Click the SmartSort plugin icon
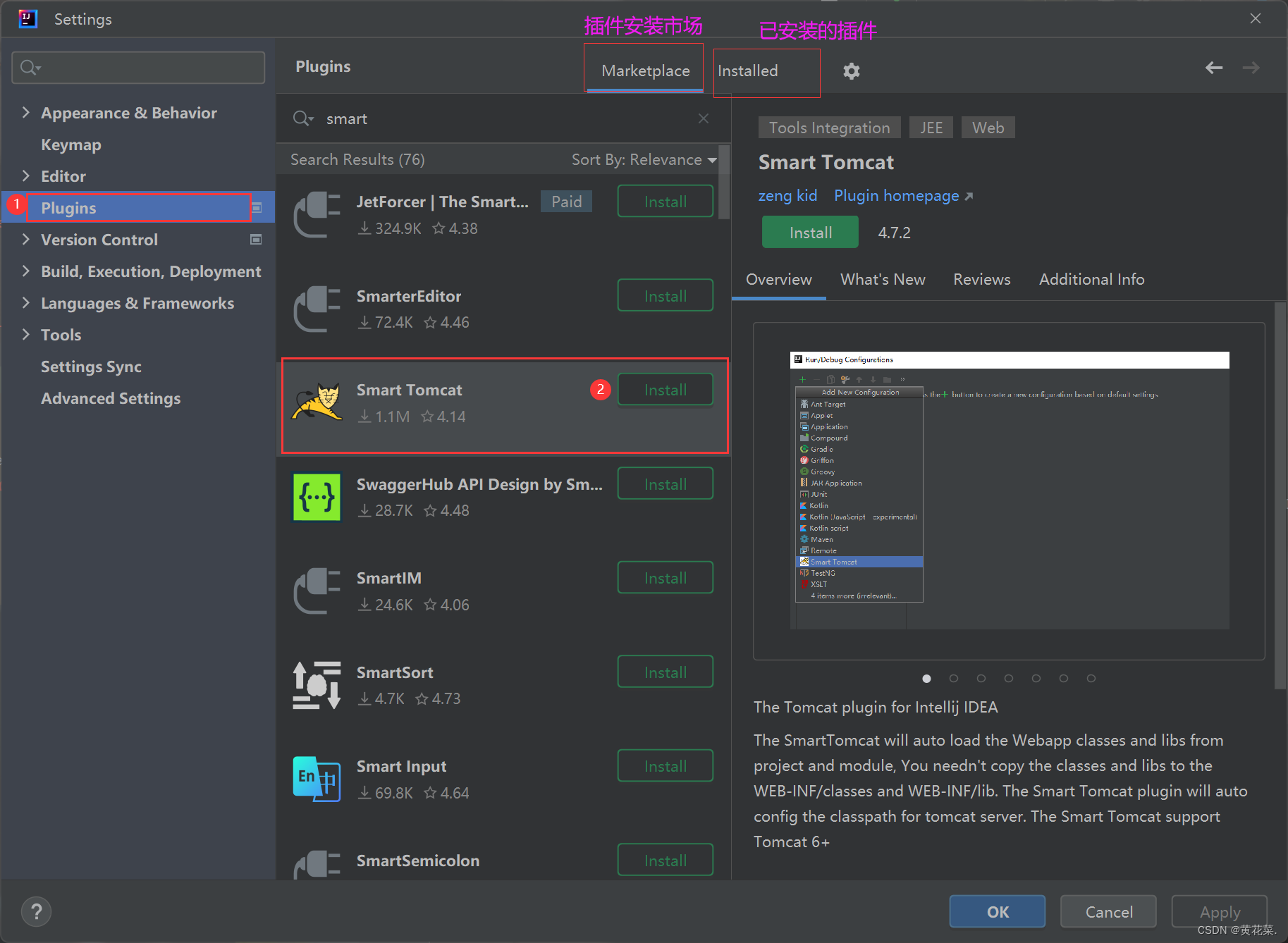Viewport: 1288px width, 943px height. point(317,684)
